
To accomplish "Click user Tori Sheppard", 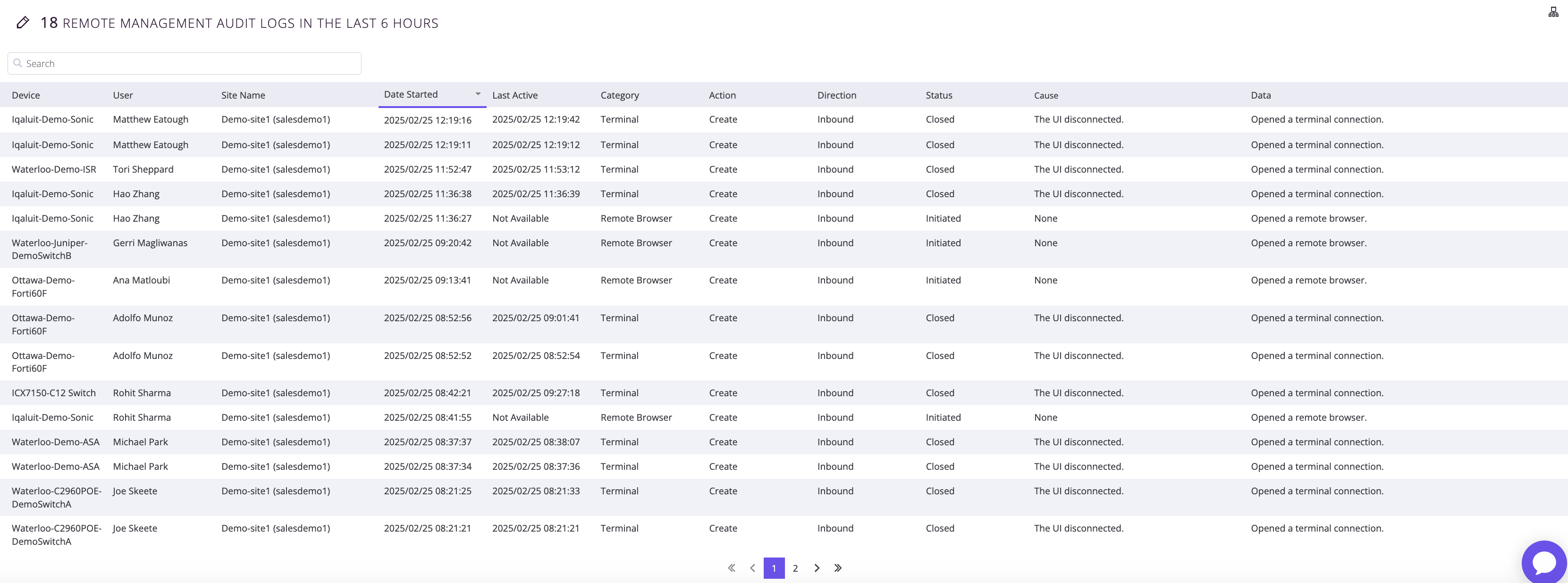I will [x=143, y=169].
